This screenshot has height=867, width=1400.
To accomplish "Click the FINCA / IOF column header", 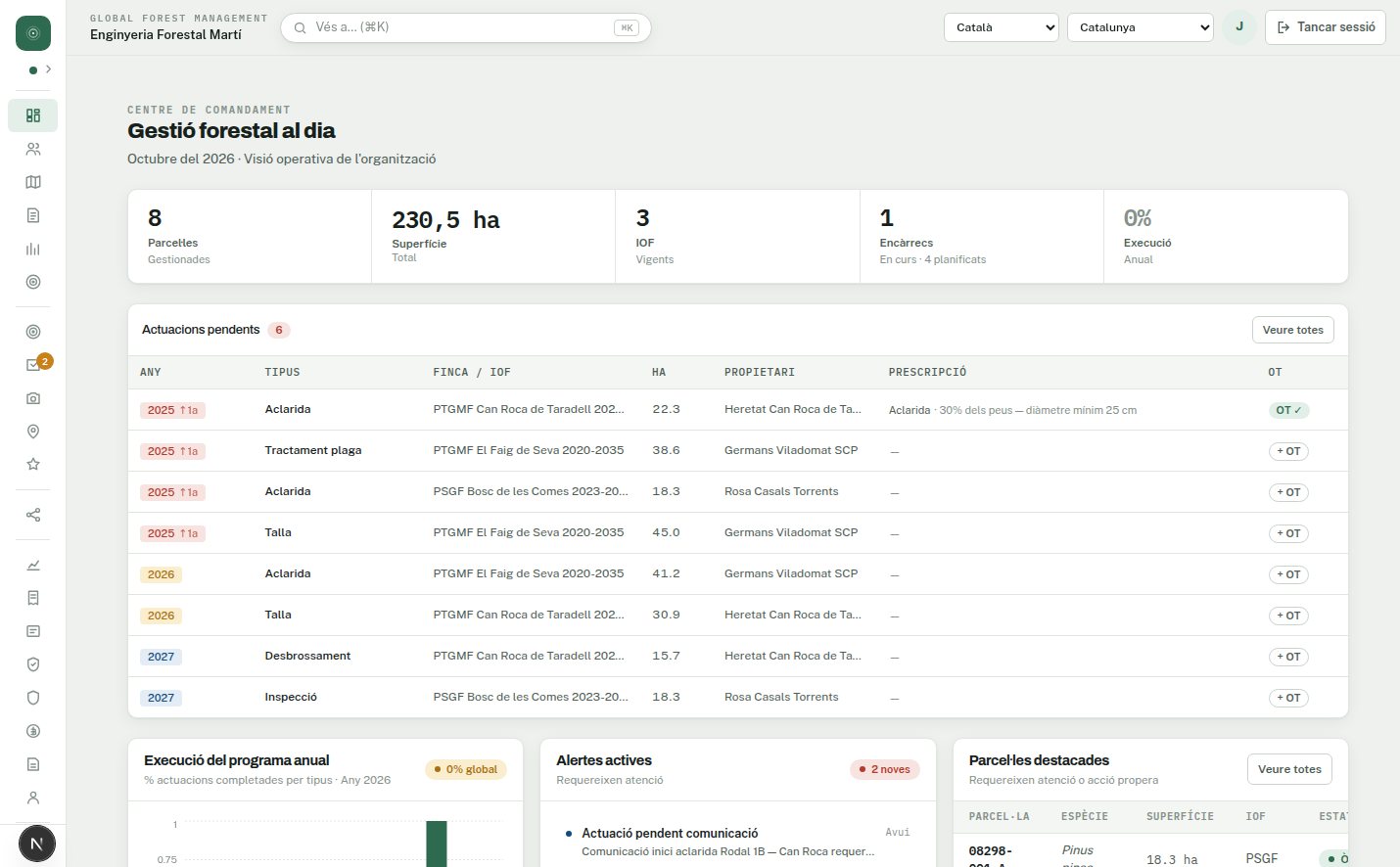I will point(472,372).
